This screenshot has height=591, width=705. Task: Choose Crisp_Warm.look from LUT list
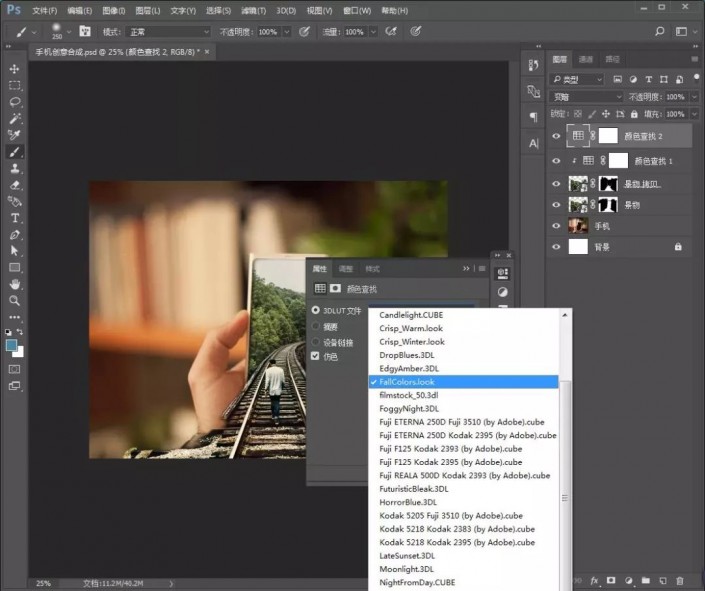(463, 328)
